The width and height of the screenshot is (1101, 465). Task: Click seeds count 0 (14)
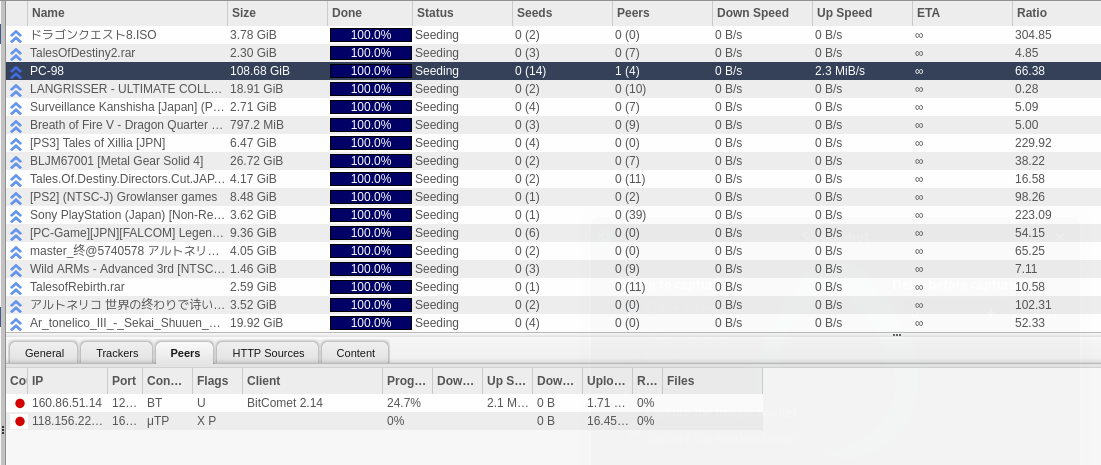[x=530, y=71]
